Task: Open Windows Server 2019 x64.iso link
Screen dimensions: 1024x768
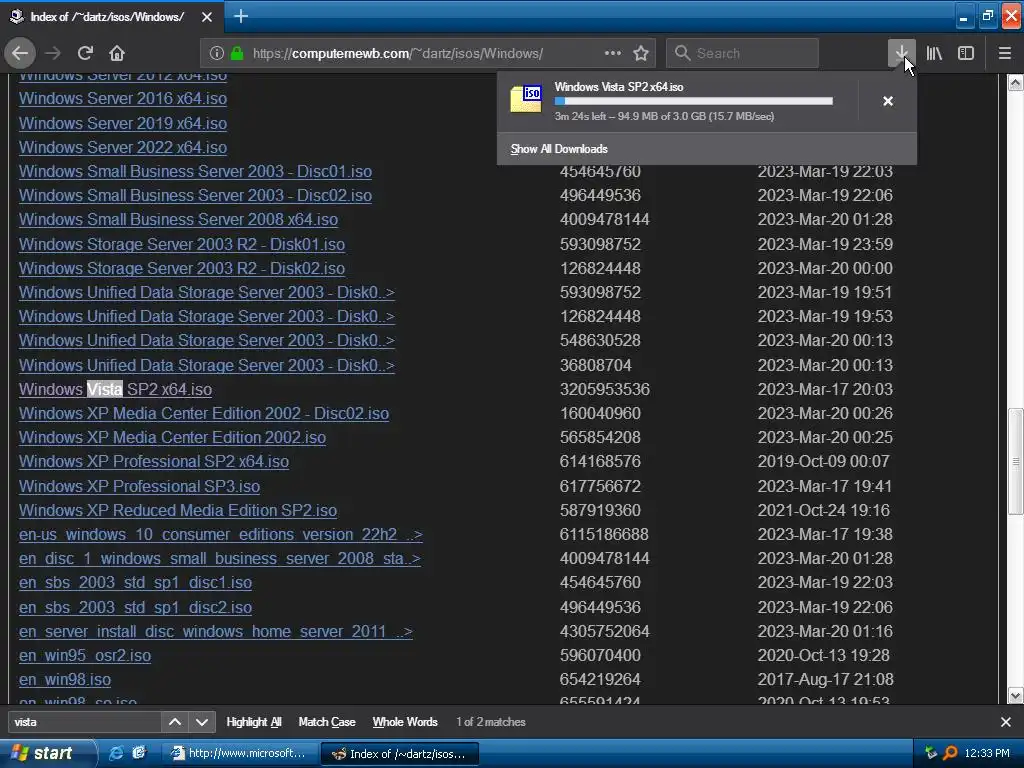Action: click(123, 123)
